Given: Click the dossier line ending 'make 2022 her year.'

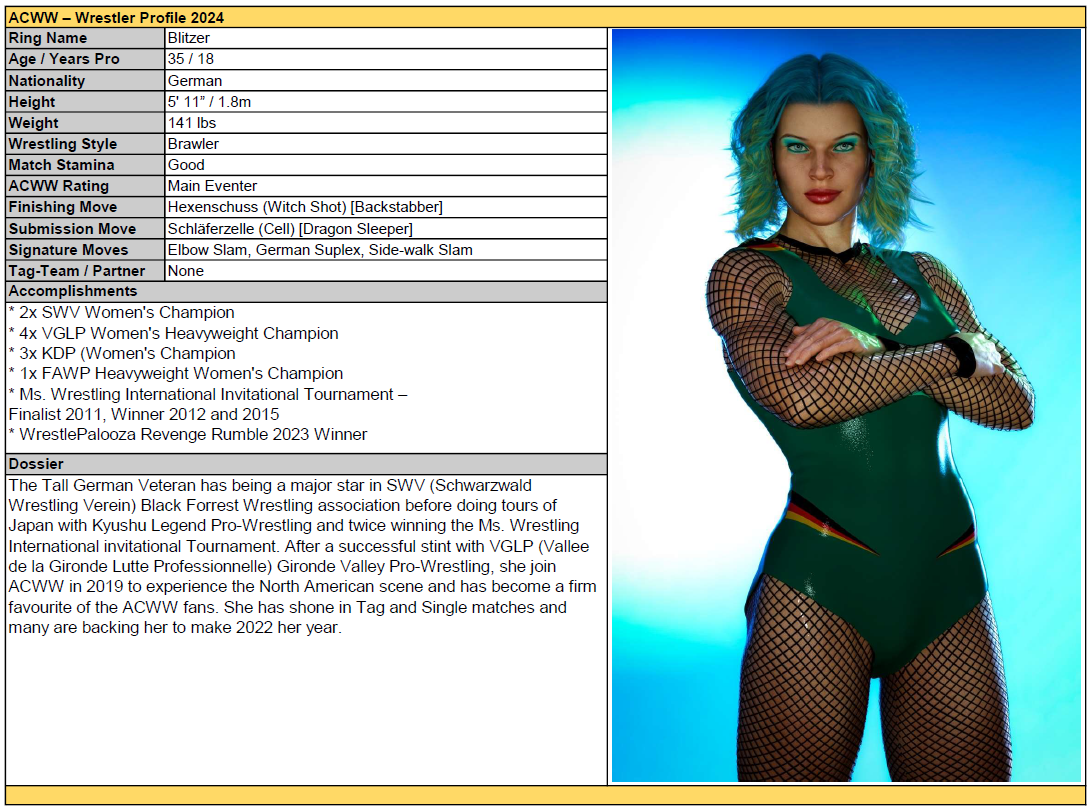Looking at the screenshot, I should pos(175,628).
